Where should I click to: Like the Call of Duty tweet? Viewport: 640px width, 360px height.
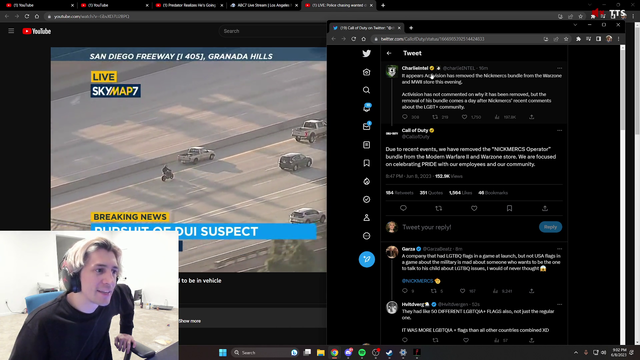(474, 208)
